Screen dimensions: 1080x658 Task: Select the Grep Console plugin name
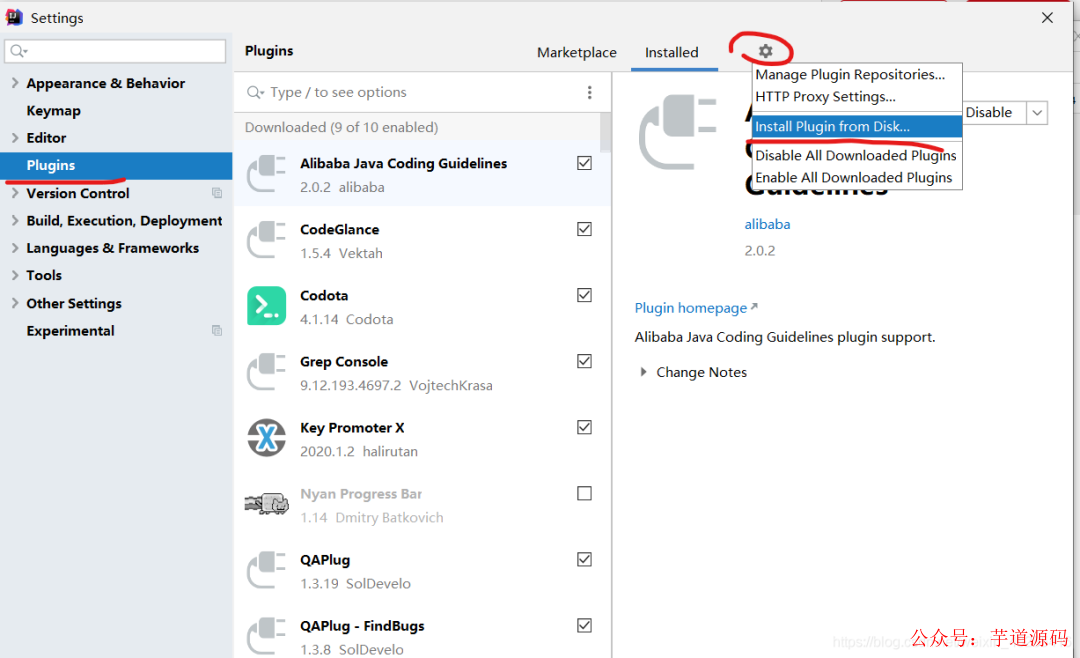(344, 362)
